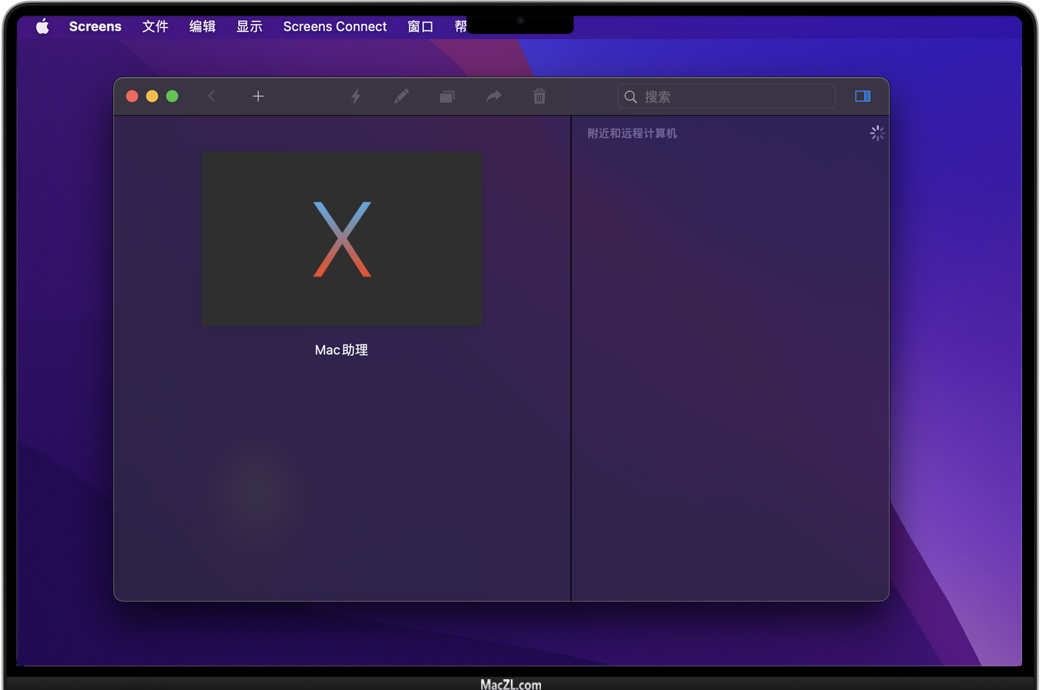Click the duplicate windows icon in toolbar
1040x690 pixels.
(x=447, y=96)
